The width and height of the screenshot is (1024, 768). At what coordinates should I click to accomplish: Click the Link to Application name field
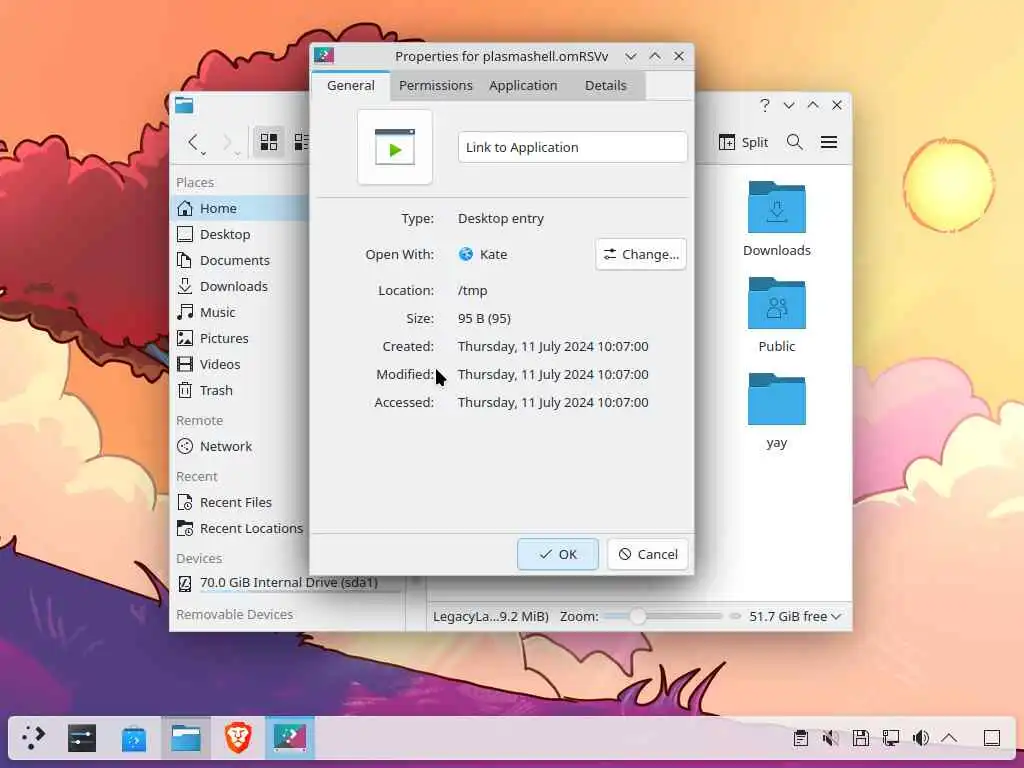click(572, 147)
